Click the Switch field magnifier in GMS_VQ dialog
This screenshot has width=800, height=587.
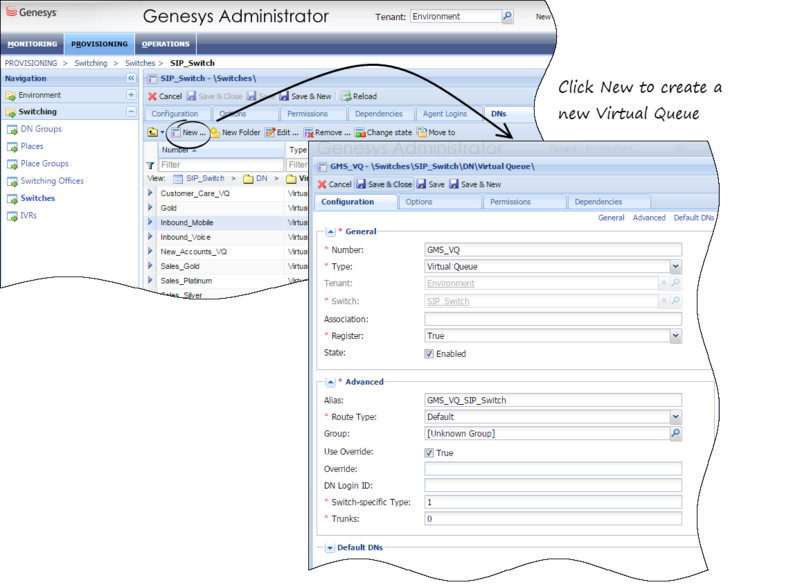676,300
